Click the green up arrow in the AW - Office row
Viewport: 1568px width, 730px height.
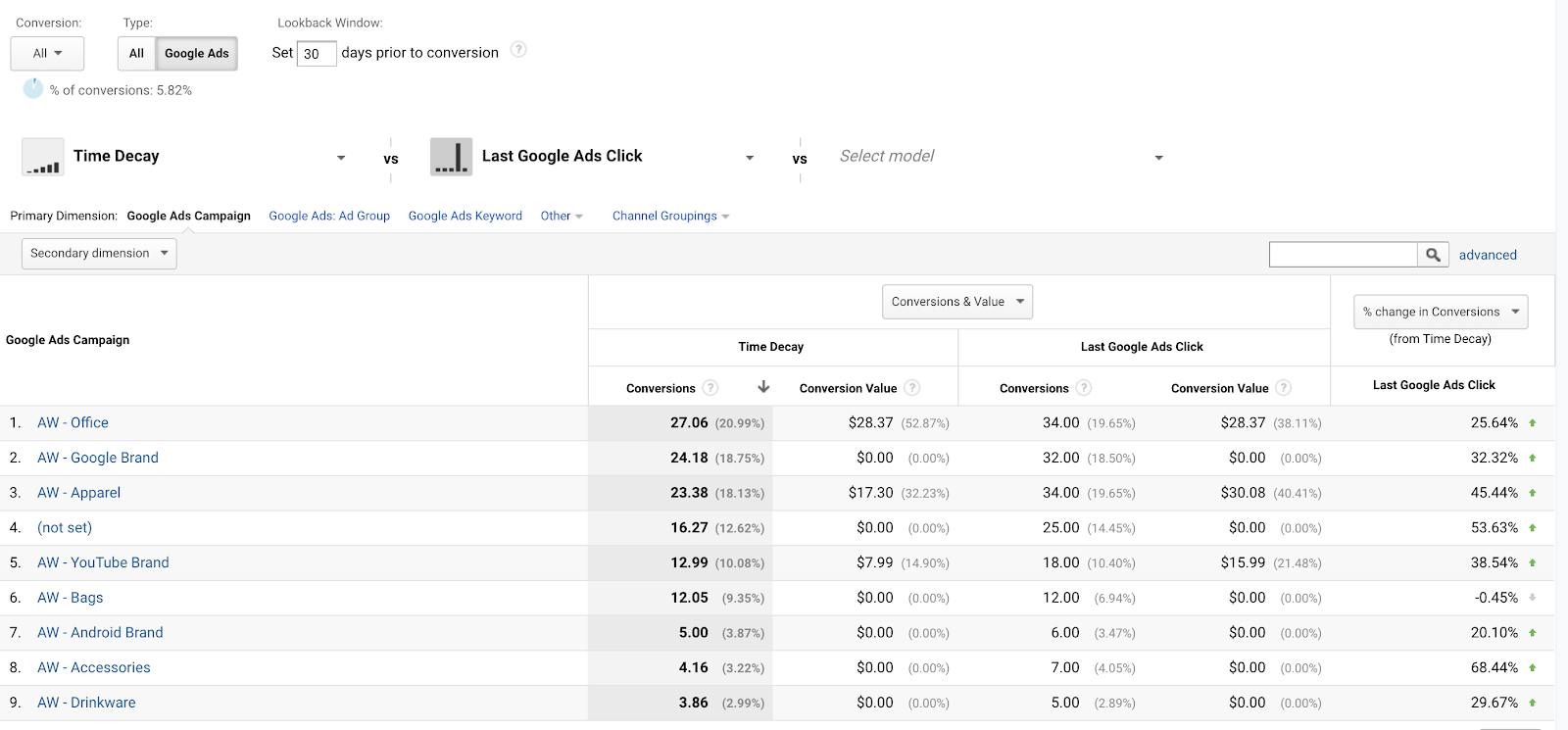tap(1533, 423)
